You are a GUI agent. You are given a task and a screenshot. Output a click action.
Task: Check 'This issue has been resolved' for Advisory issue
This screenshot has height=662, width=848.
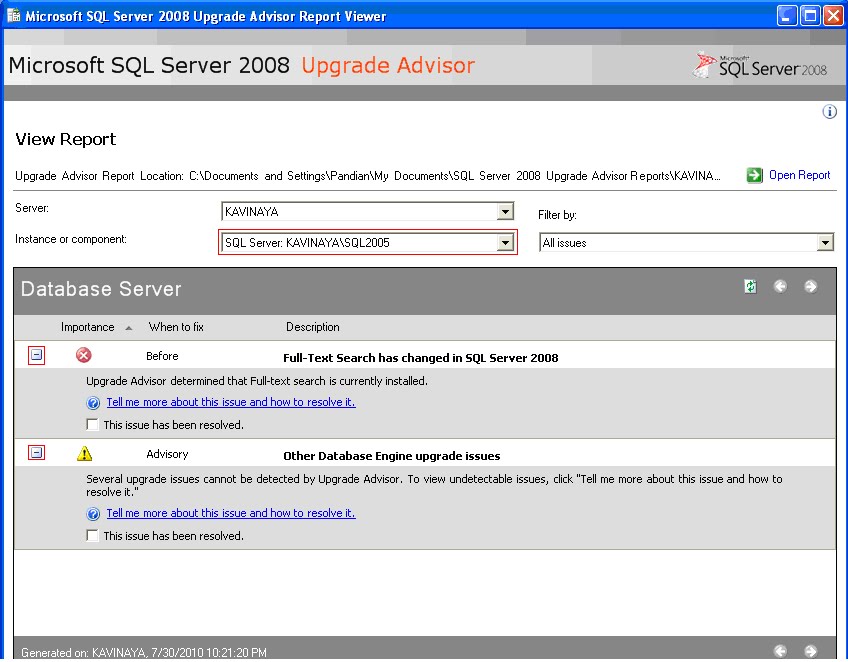[92, 535]
